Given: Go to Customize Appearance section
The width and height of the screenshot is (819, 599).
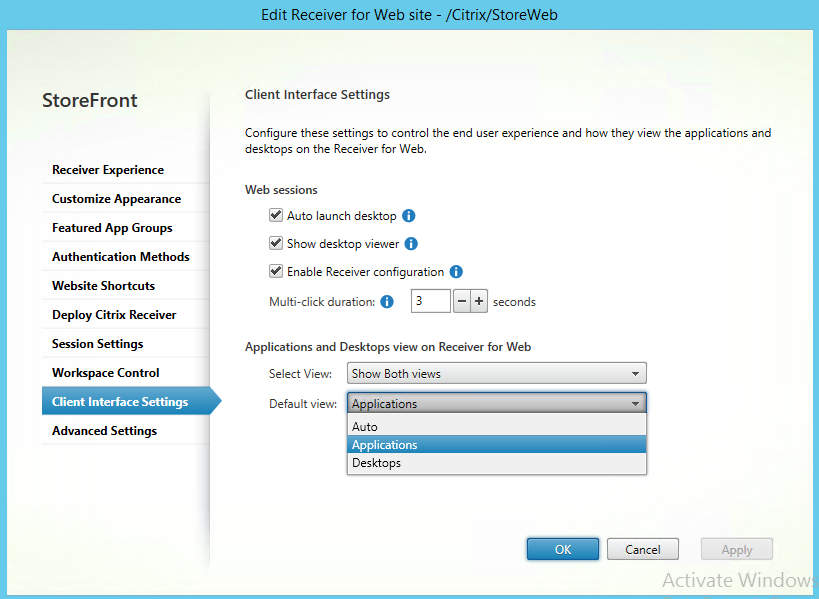Looking at the screenshot, I should (x=125, y=199).
